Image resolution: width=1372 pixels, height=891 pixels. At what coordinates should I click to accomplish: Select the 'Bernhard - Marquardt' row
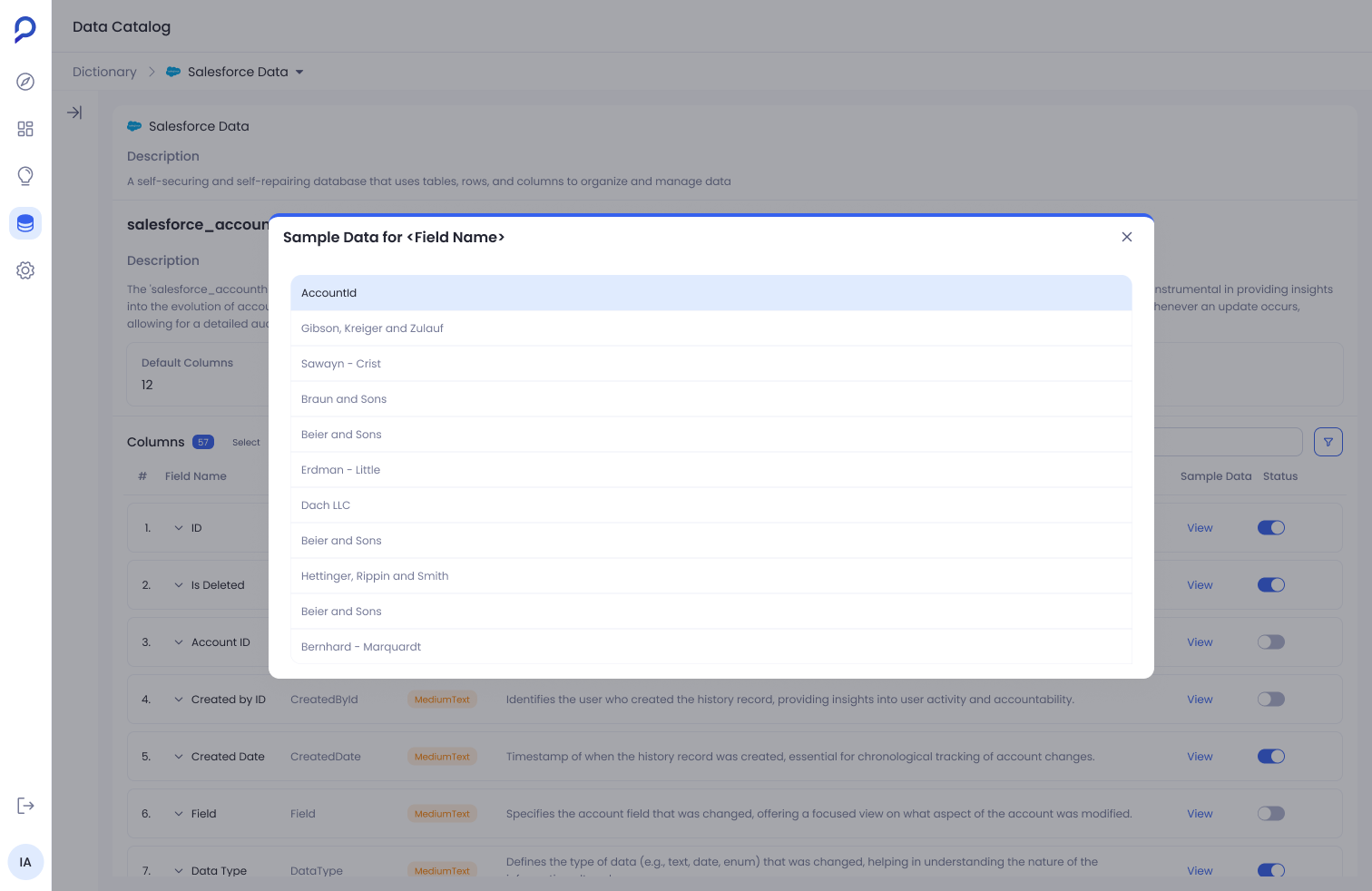pos(711,647)
